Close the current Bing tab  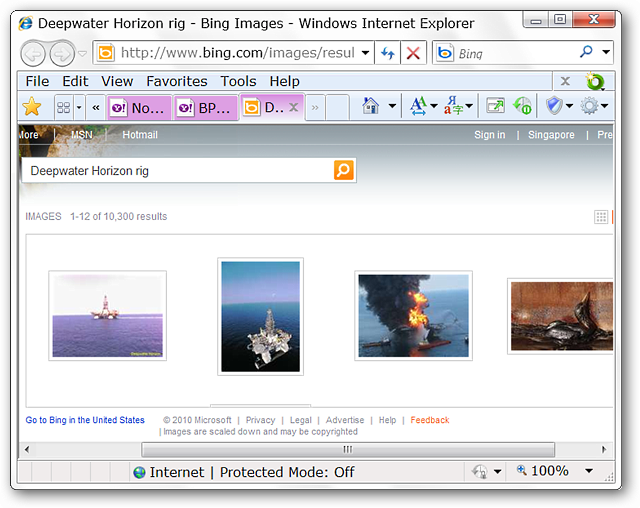click(293, 107)
